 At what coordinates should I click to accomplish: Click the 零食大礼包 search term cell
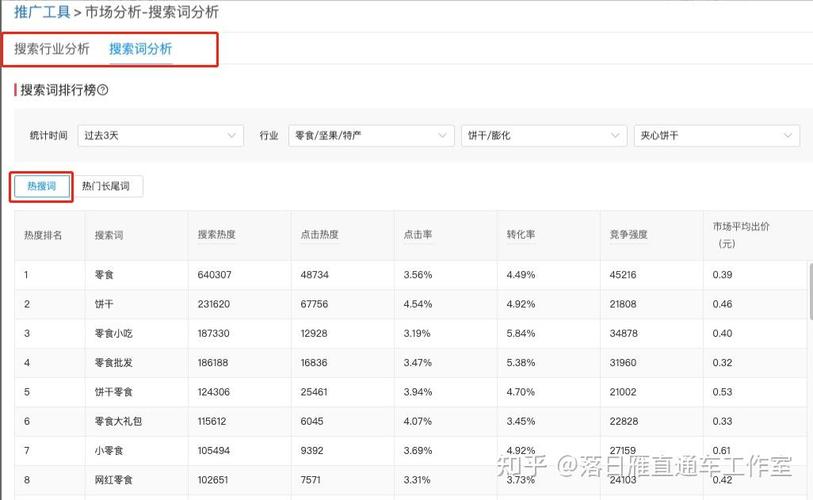click(x=118, y=421)
